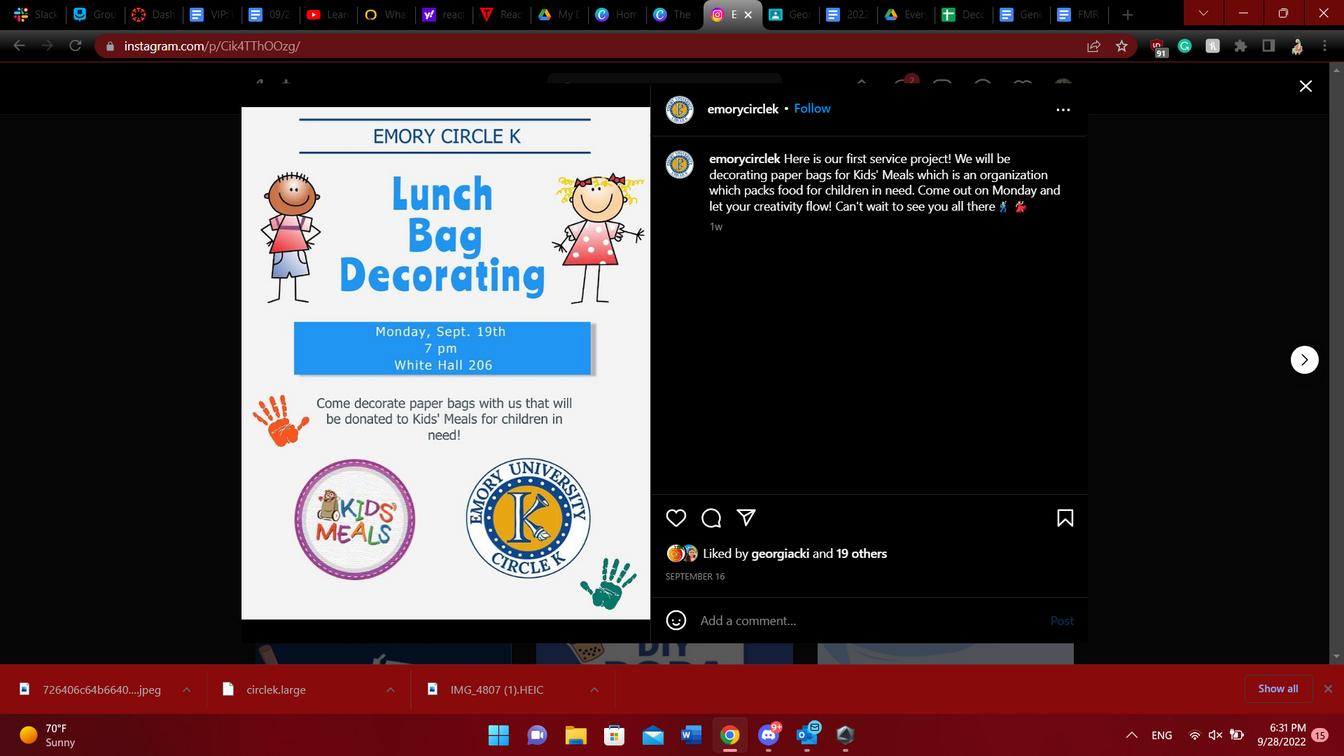Viewport: 1344px width, 756px height.
Task: Open the Windows Start menu
Action: [x=498, y=736]
